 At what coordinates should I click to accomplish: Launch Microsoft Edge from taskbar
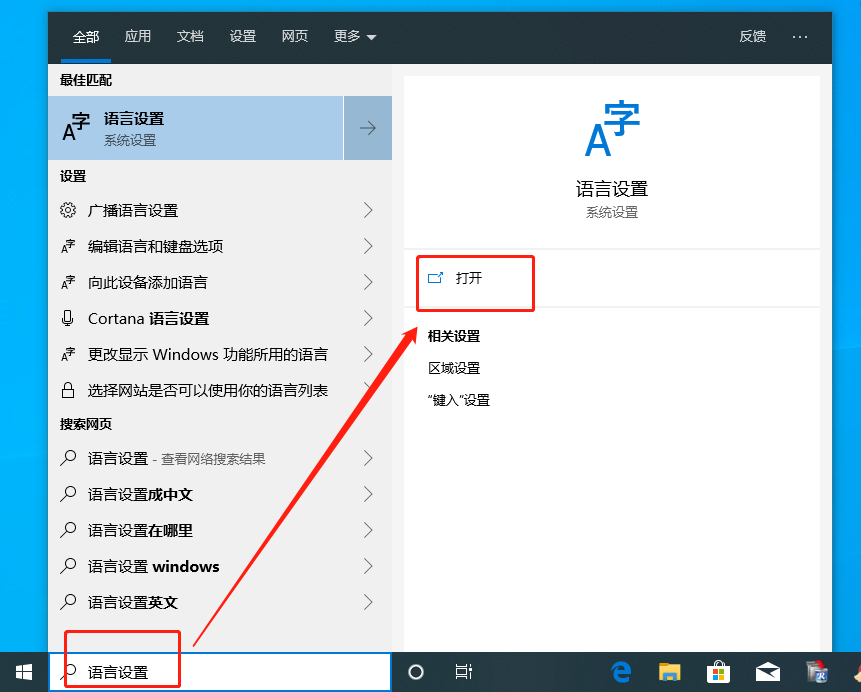coord(622,672)
